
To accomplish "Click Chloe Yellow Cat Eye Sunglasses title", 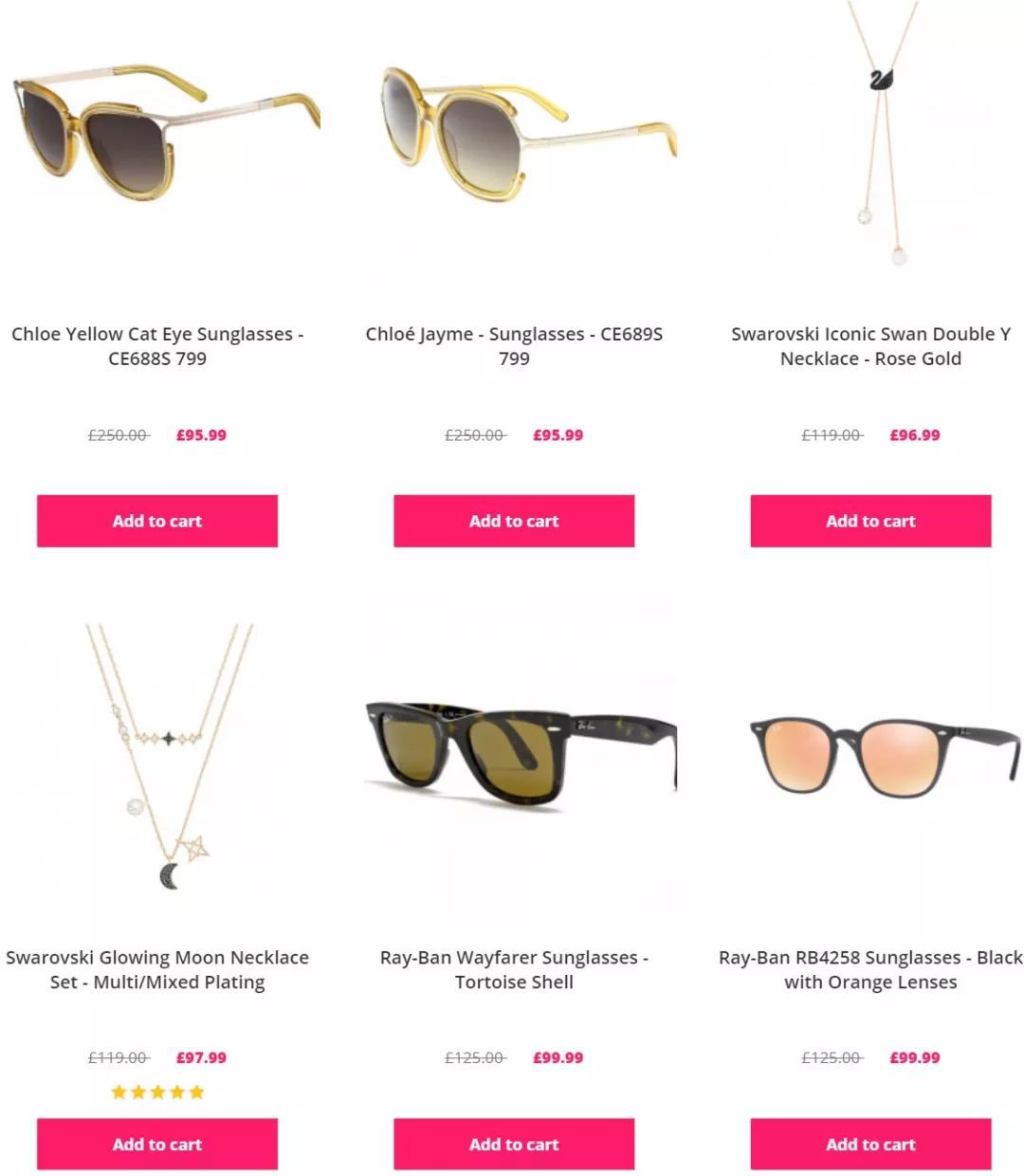I will coord(157,346).
